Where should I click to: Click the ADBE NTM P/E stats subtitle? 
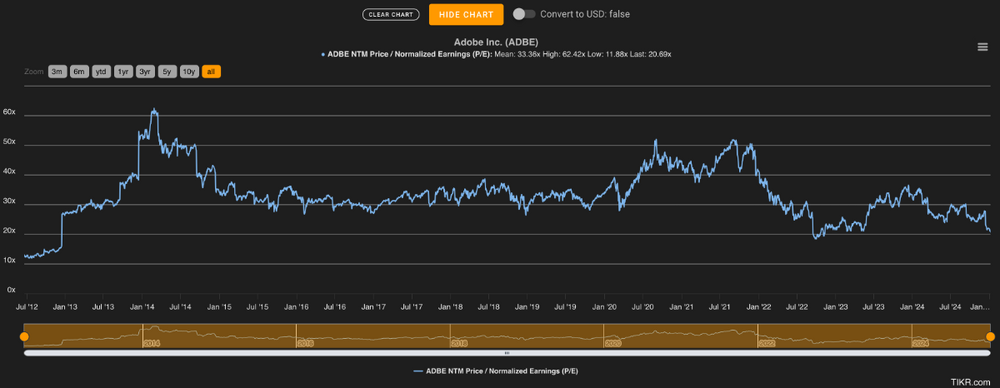pyautogui.click(x=496, y=55)
